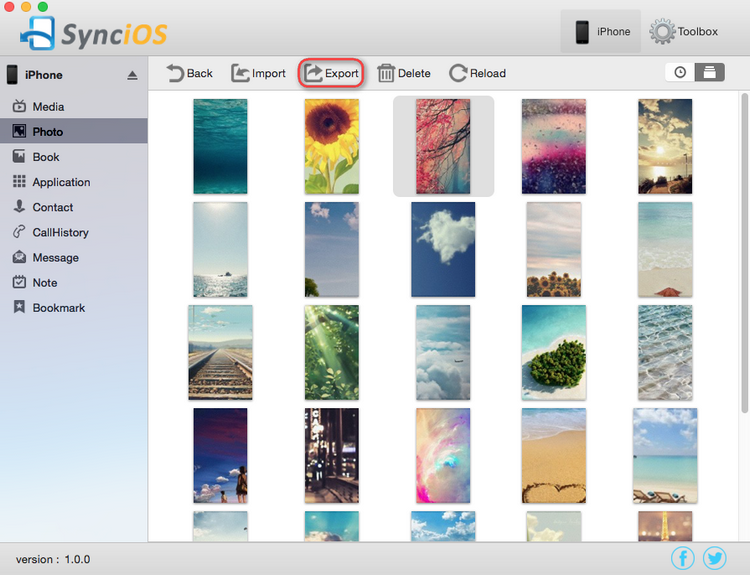Image resolution: width=750 pixels, height=575 pixels.
Task: Select the blue sky with tree photo
Action: point(331,249)
